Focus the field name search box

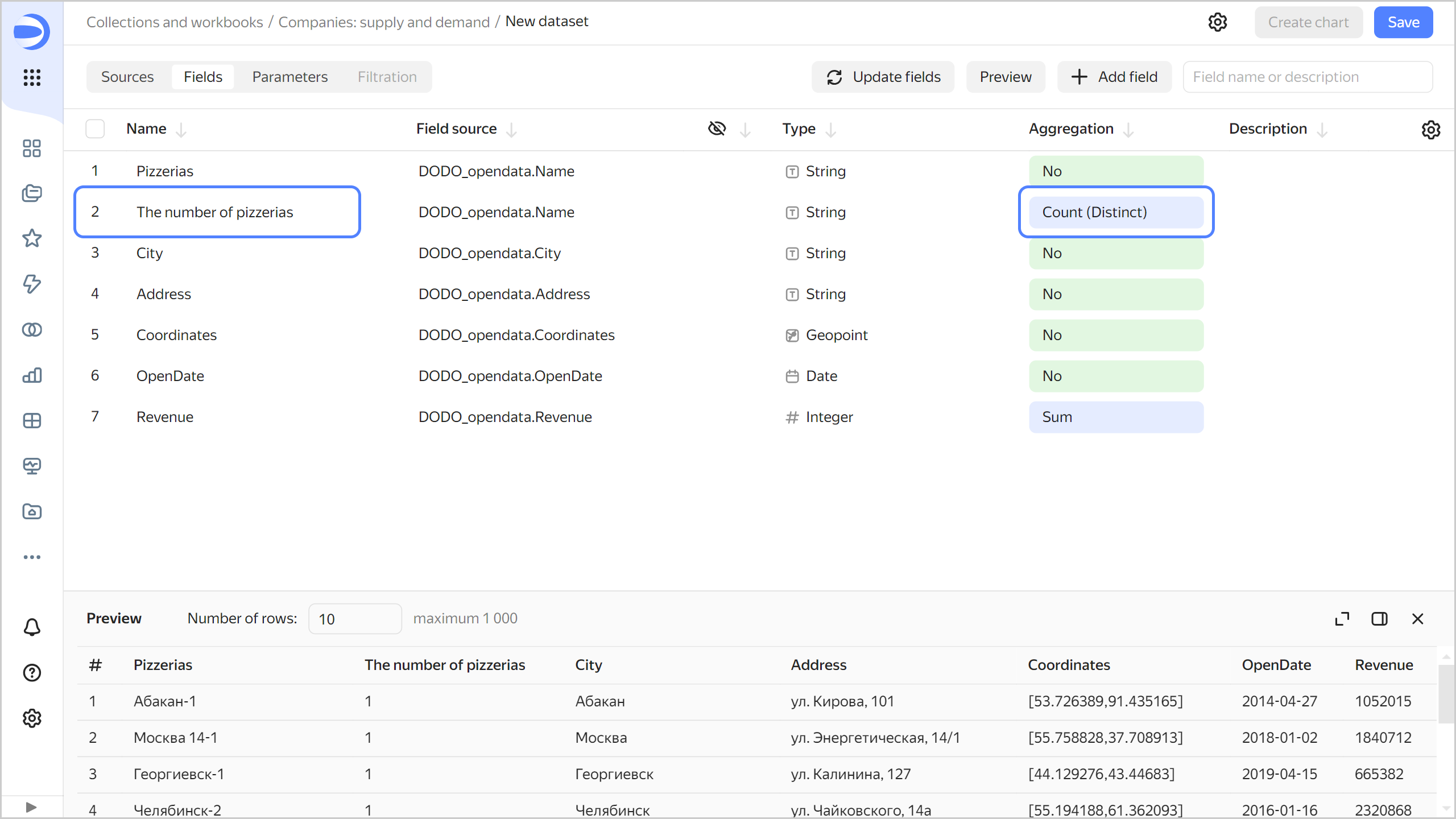(1307, 77)
